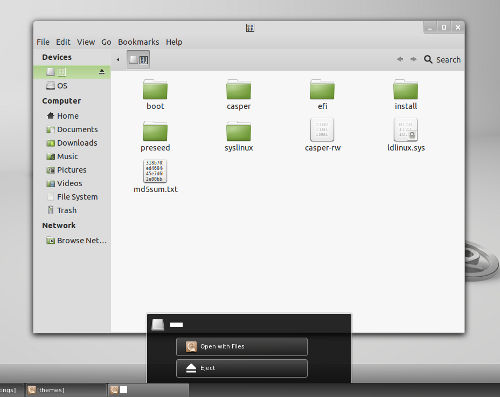Screen dimensions: 500x397
Task: Eject the mounted device in sidebar
Action: tap(102, 72)
